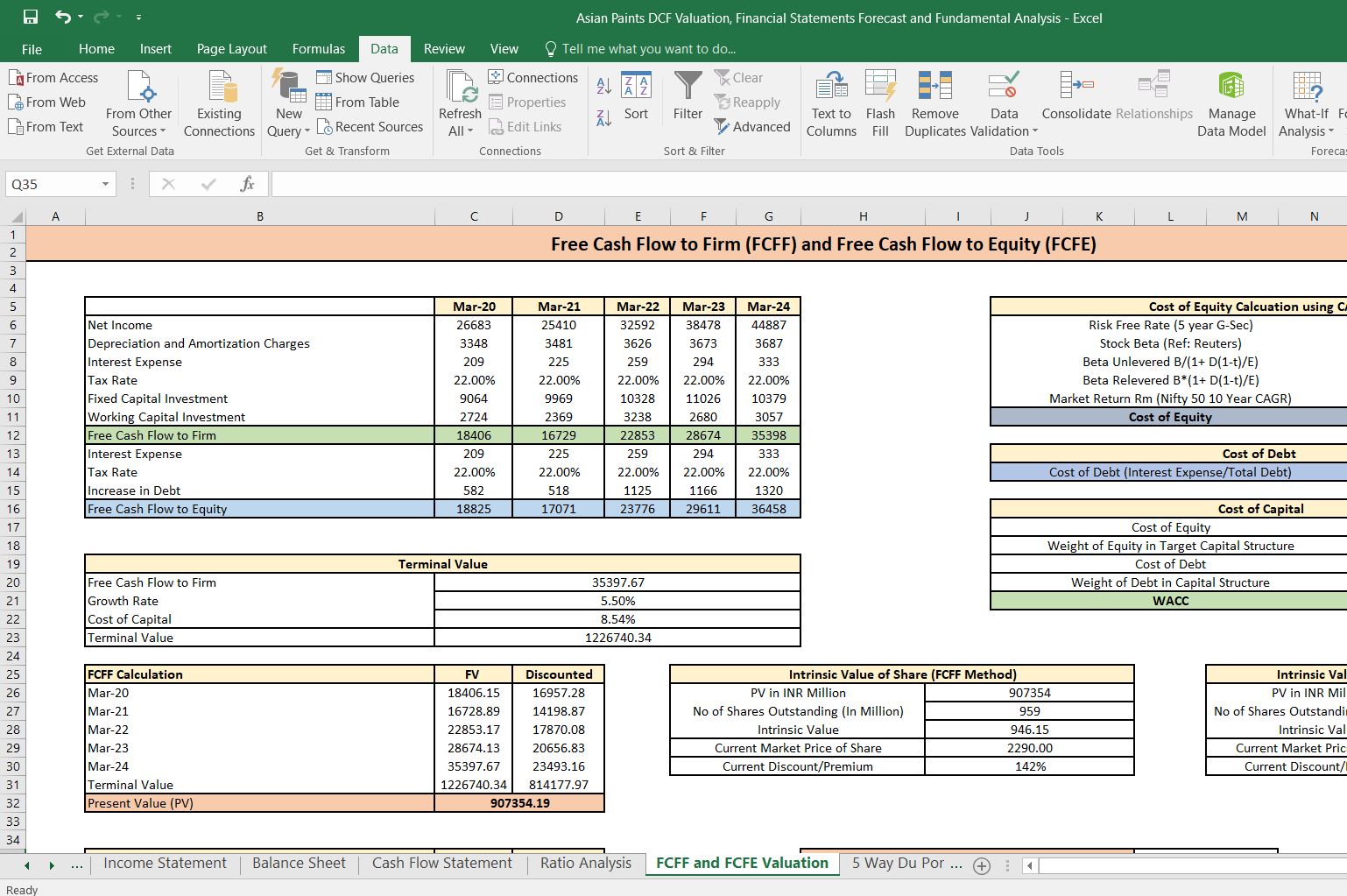Sort descending Z to A
The width and height of the screenshot is (1347, 896).
pyautogui.click(x=603, y=117)
